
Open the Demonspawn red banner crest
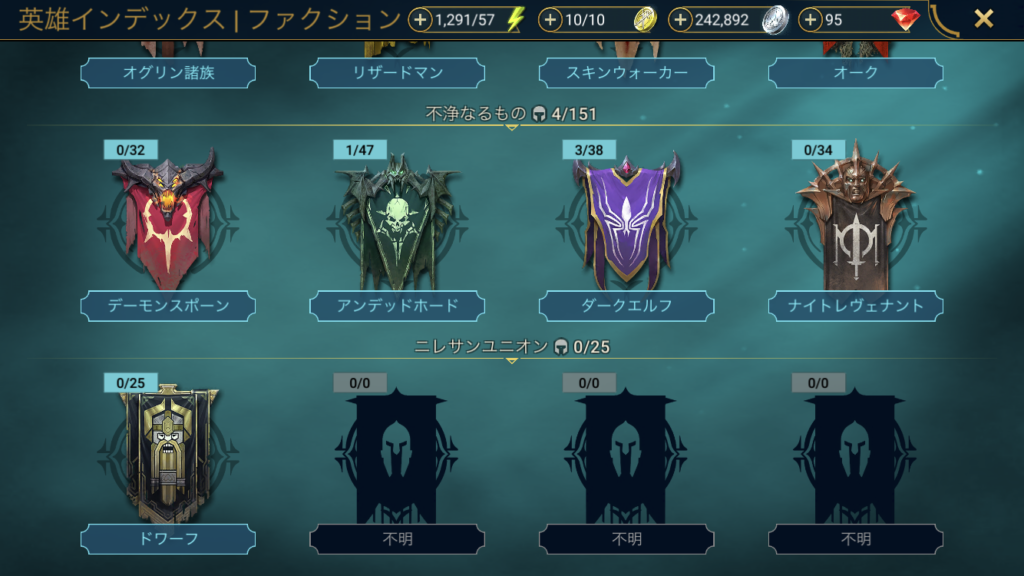coord(168,220)
